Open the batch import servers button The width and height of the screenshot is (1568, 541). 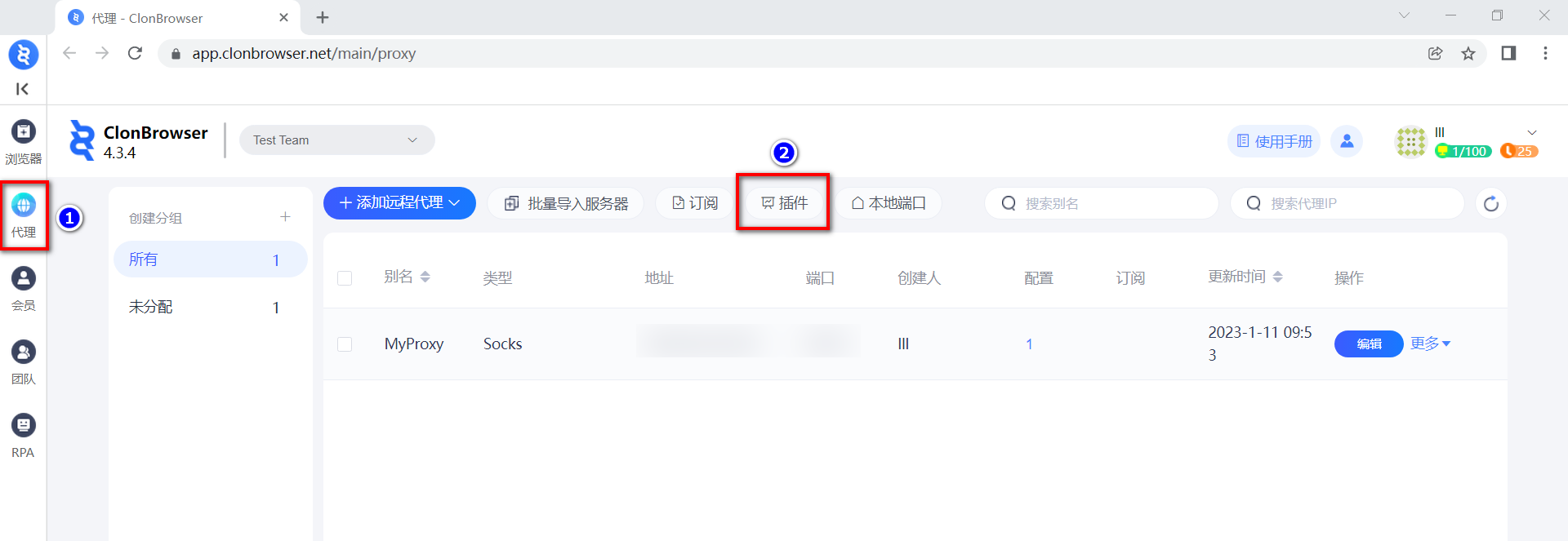pyautogui.click(x=566, y=203)
